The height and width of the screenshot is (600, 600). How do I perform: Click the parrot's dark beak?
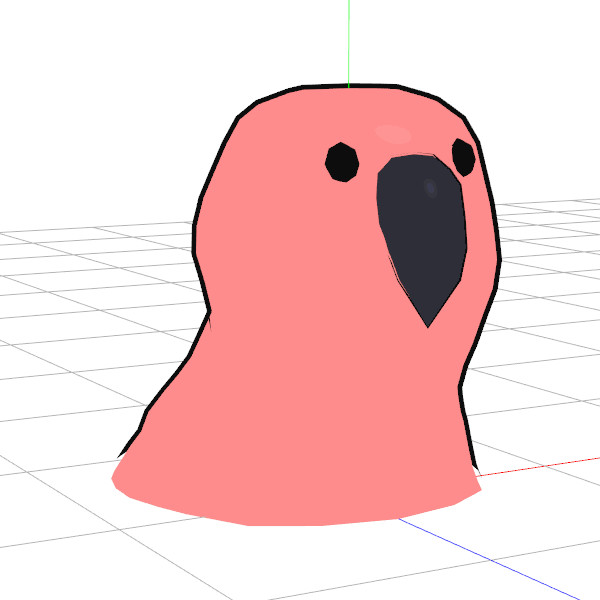422,240
